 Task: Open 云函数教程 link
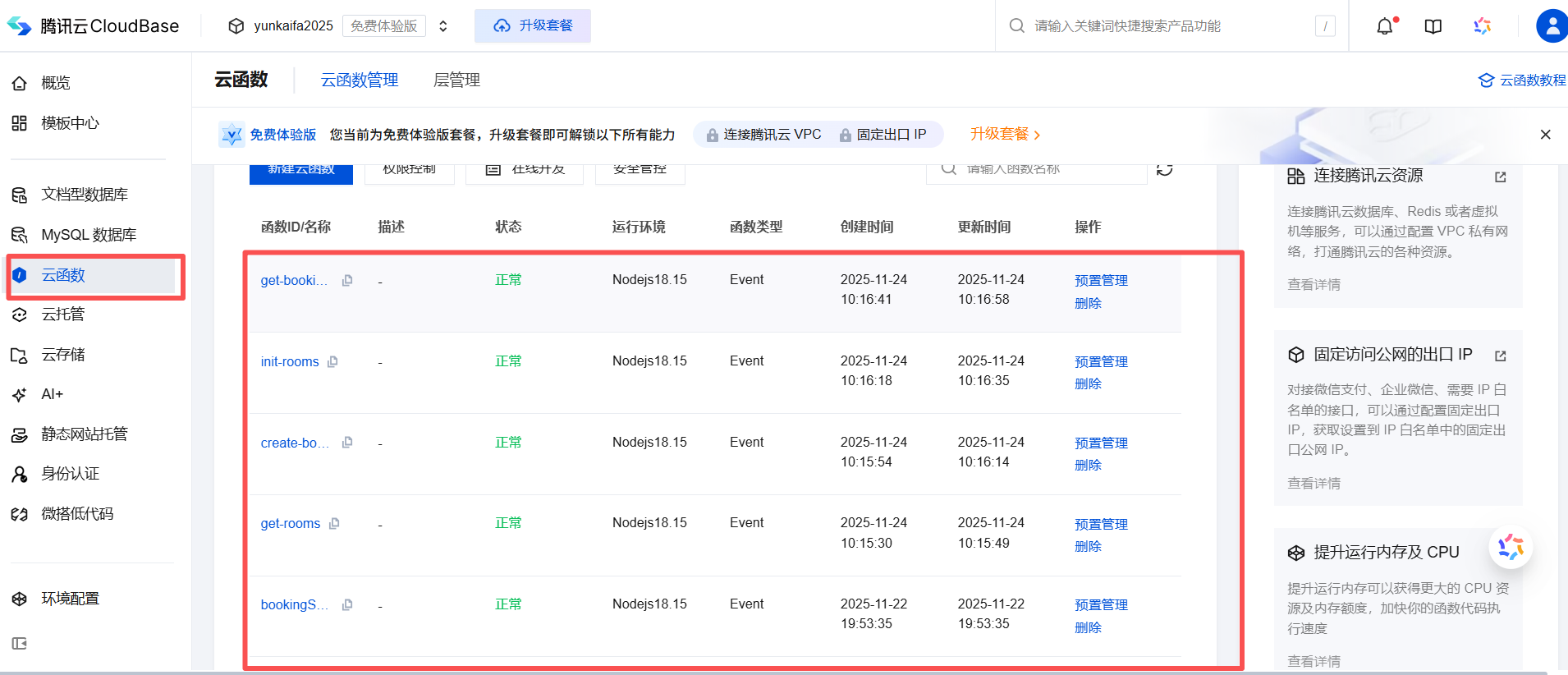coord(1521,80)
